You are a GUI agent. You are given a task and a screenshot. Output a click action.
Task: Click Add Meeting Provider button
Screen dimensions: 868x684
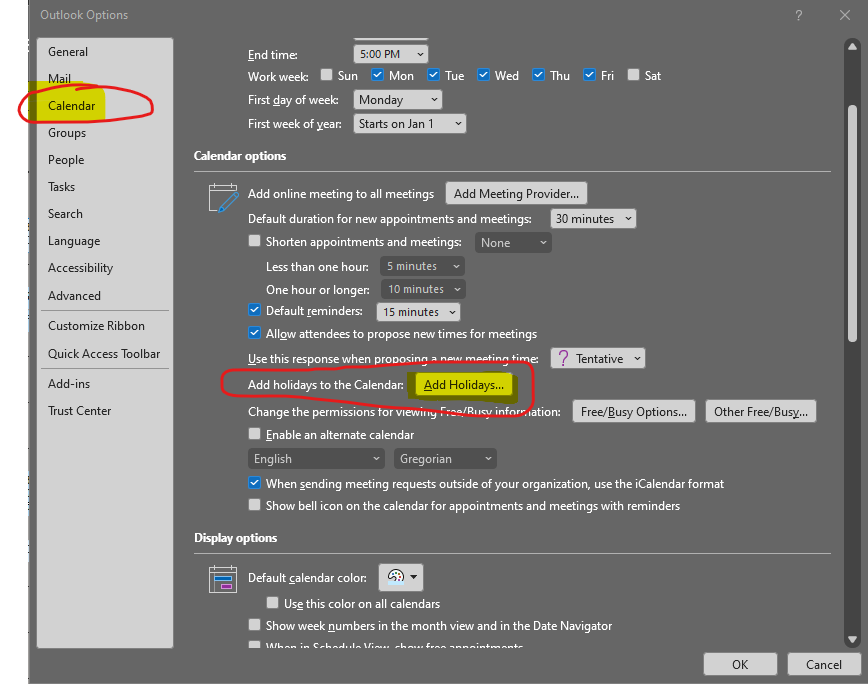(516, 194)
